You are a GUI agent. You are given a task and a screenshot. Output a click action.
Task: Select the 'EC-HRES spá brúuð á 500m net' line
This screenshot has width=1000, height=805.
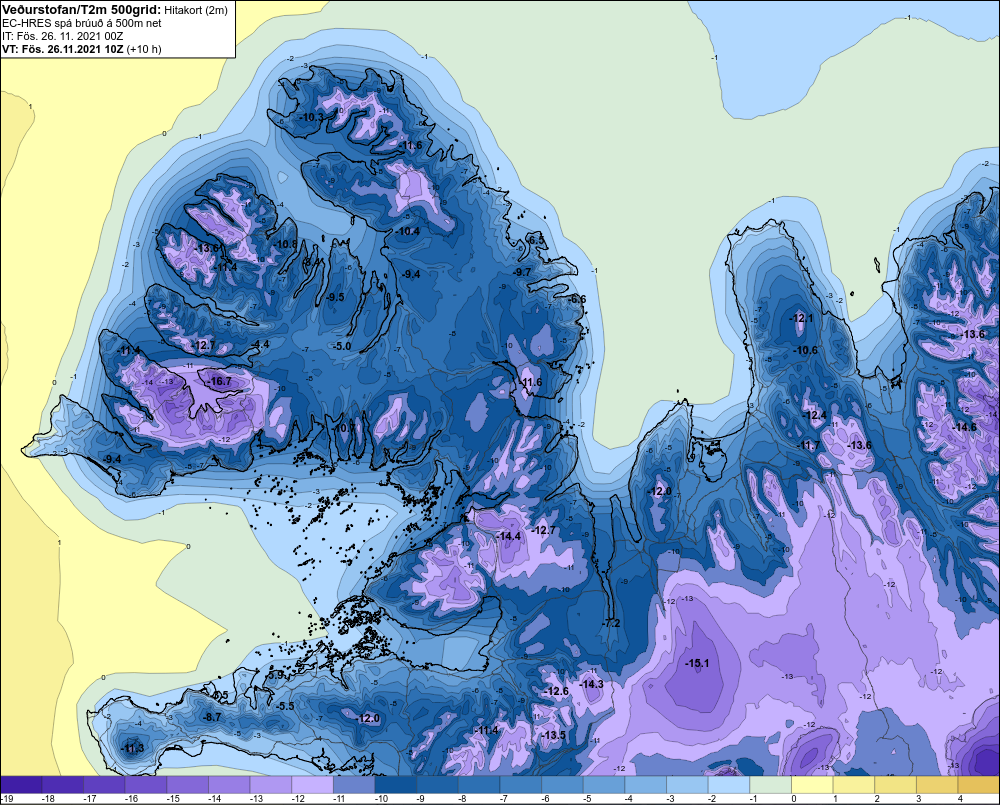coord(82,23)
